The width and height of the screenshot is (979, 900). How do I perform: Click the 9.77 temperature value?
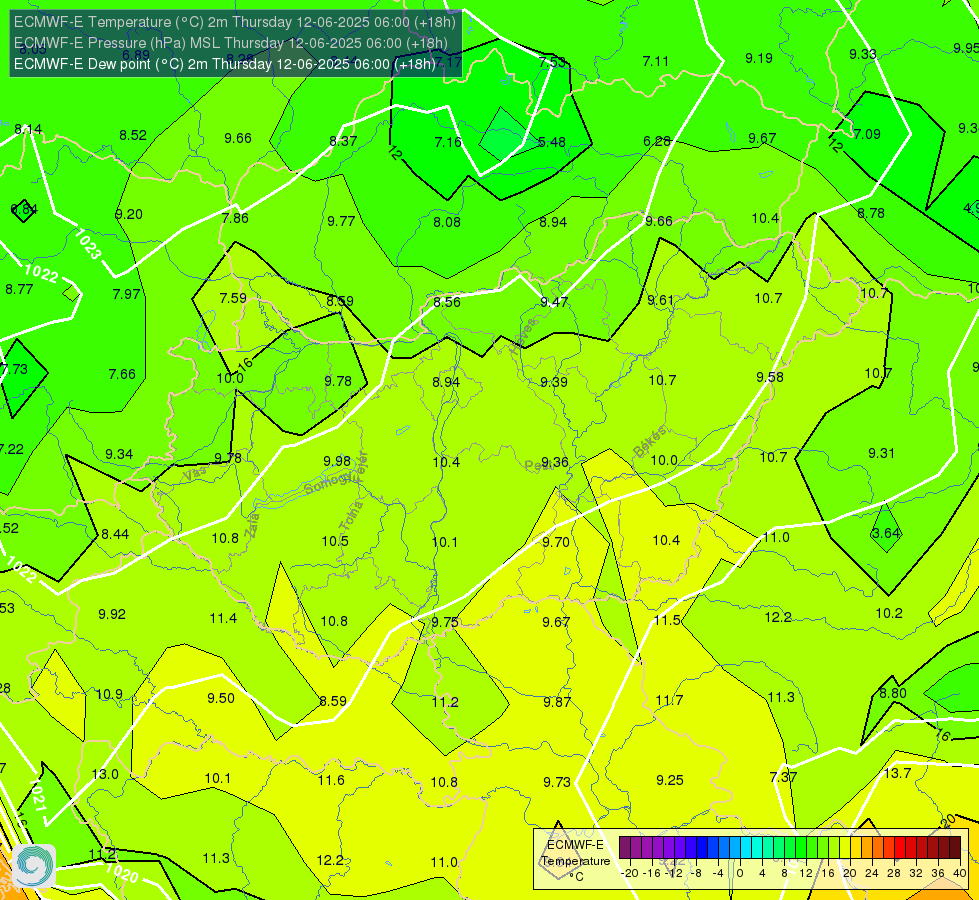click(341, 221)
